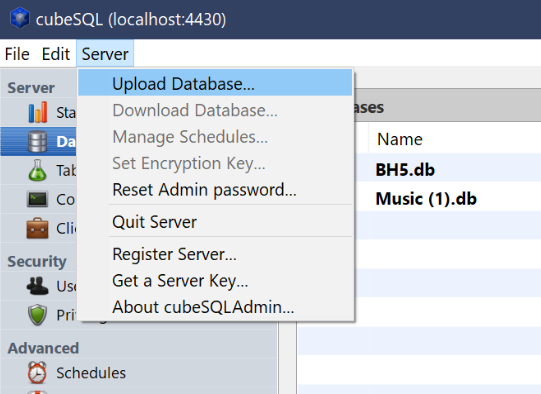Click the alarm clock Schedules icon
Viewport: 541px width, 394px height.
tap(37, 373)
